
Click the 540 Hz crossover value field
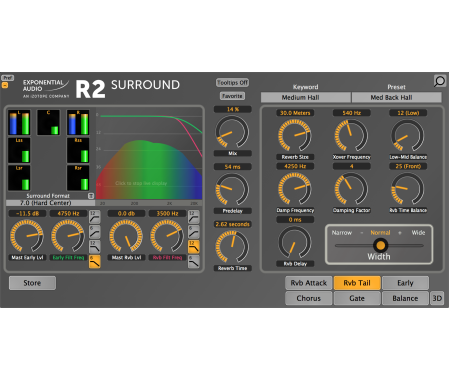click(x=352, y=113)
